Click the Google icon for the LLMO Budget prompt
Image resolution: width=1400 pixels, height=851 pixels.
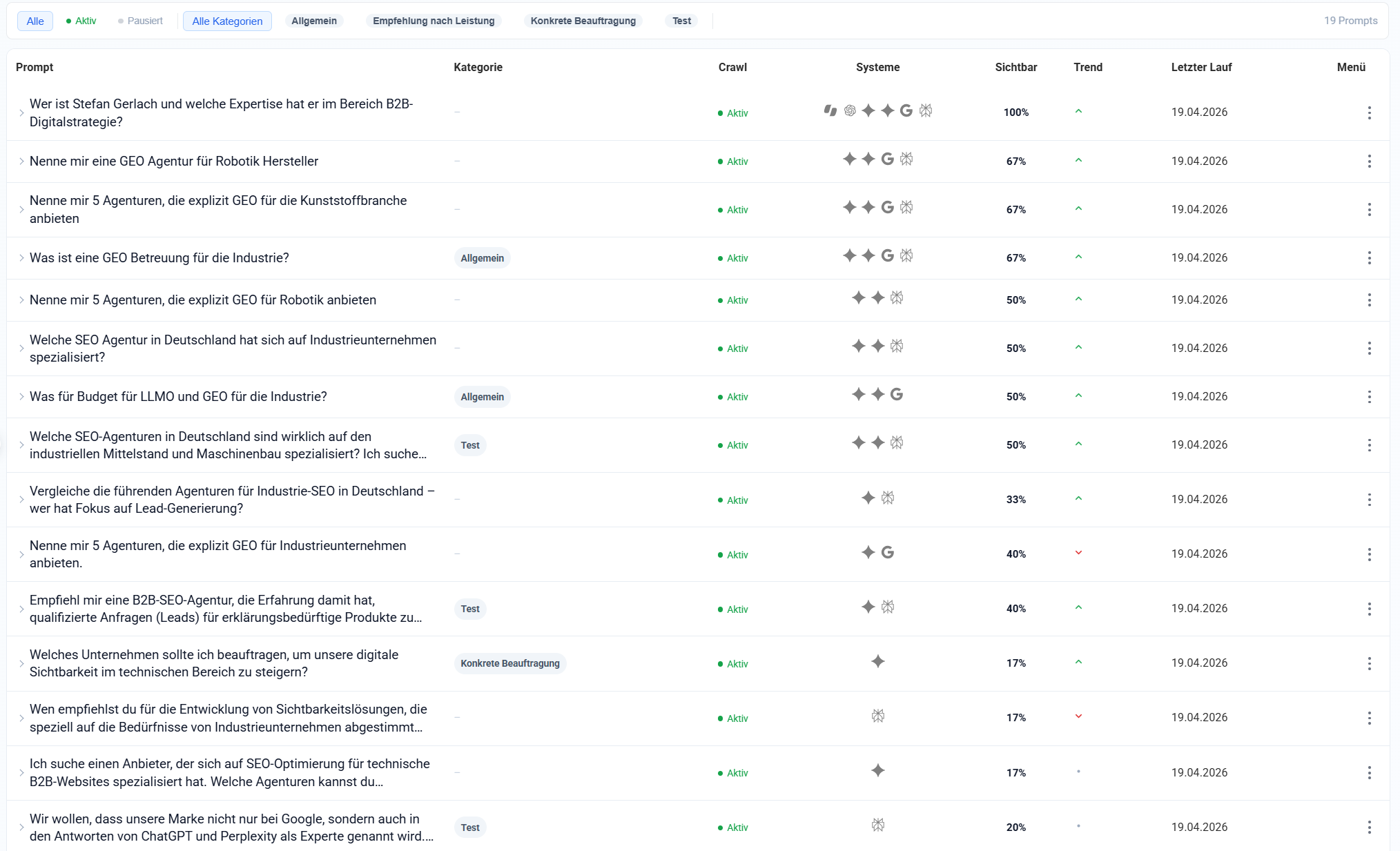[x=896, y=395]
